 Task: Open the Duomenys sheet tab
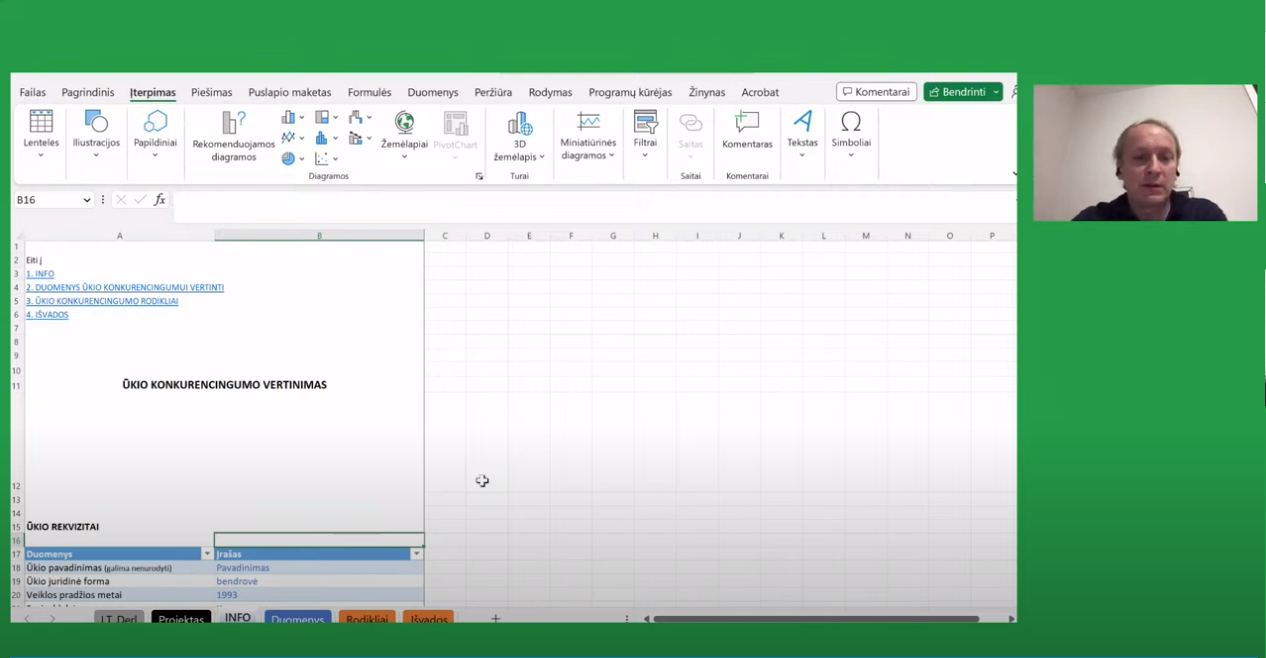[x=297, y=619]
